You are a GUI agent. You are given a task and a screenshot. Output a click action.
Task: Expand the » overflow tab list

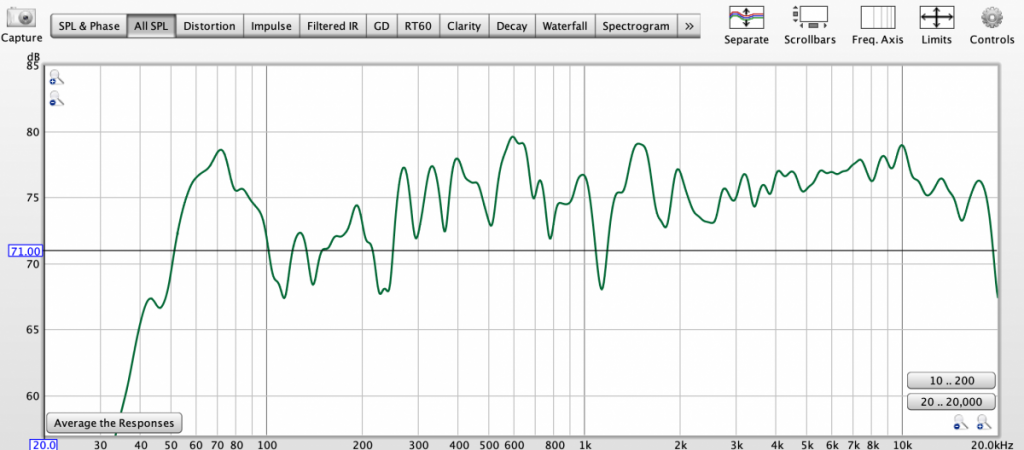[x=688, y=26]
